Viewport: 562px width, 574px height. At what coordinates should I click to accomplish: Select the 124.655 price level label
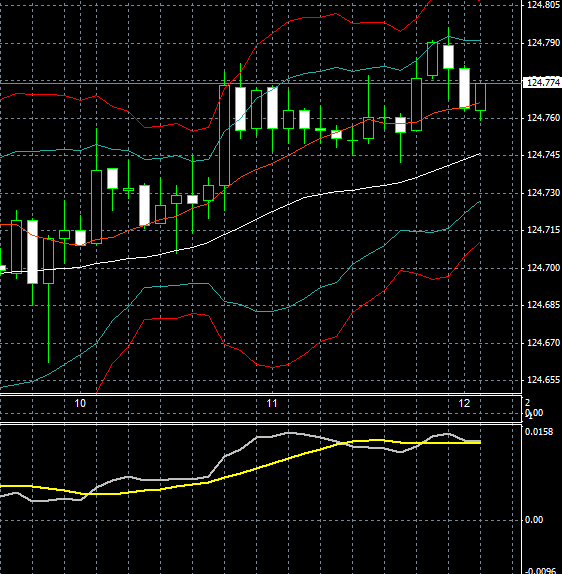pyautogui.click(x=543, y=380)
